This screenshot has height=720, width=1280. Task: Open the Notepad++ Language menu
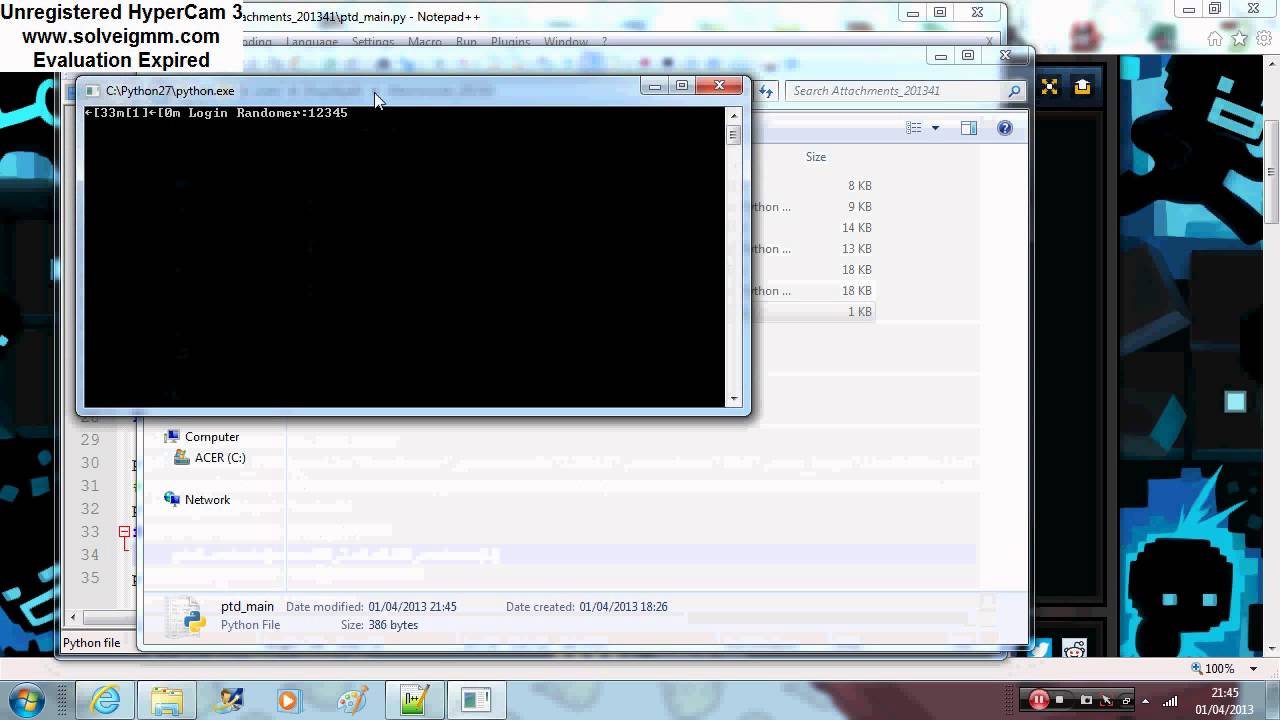(312, 42)
